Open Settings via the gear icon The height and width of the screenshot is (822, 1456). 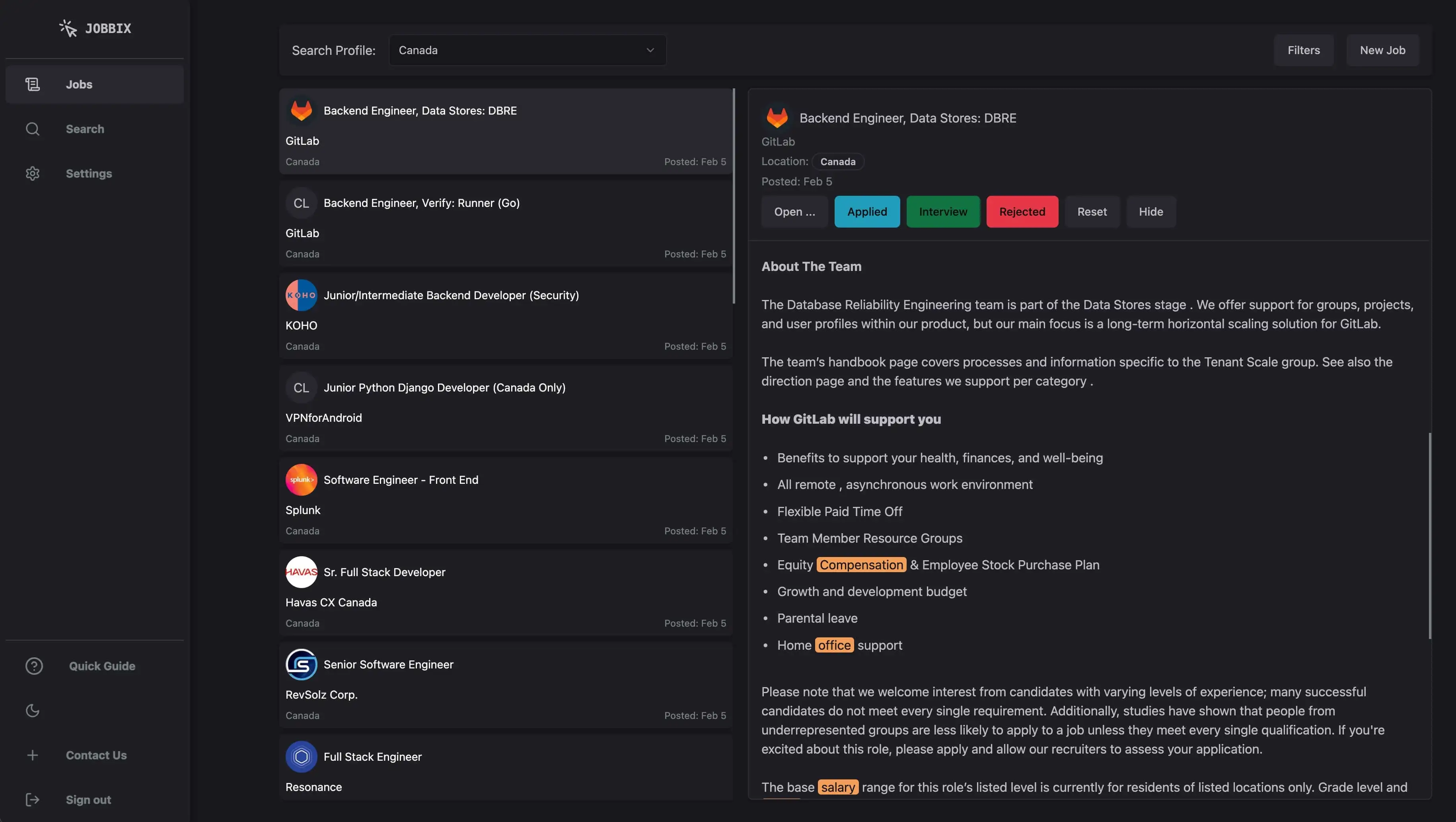[x=33, y=173]
